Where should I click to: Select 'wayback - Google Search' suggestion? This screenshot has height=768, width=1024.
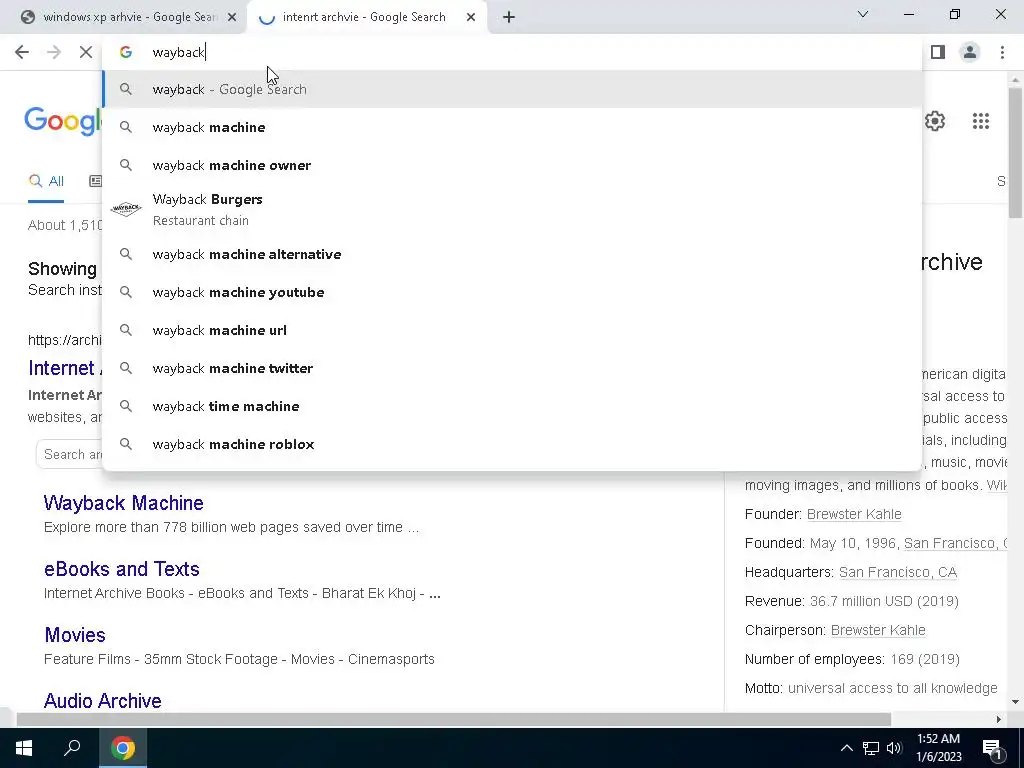click(512, 89)
